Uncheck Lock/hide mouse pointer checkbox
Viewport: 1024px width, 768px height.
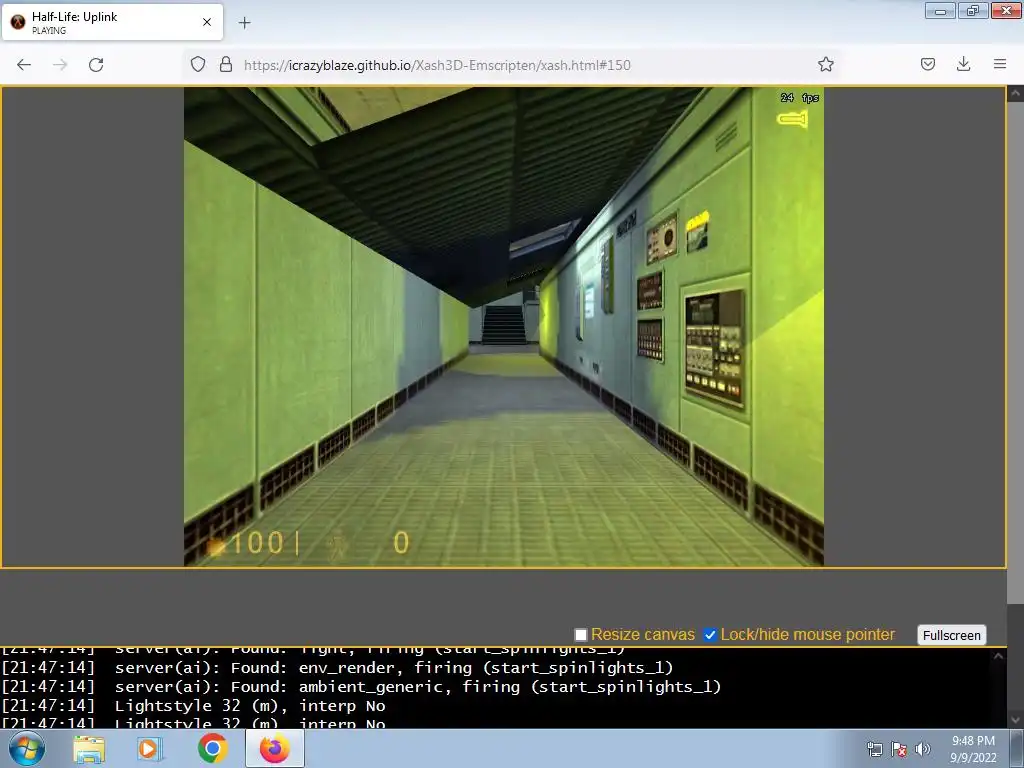(x=710, y=635)
